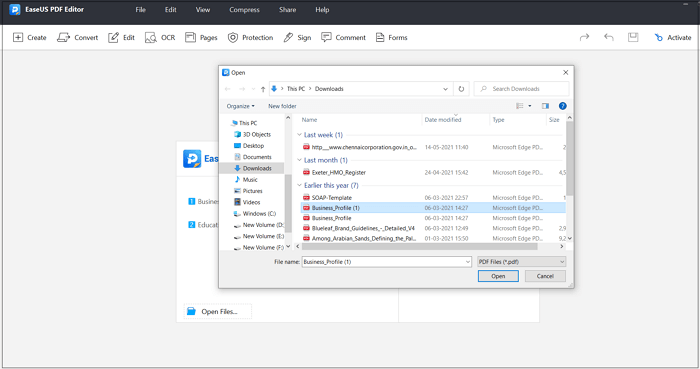Select Desktop in navigation pane
Image resolution: width=700 pixels, height=369 pixels.
pos(249,146)
